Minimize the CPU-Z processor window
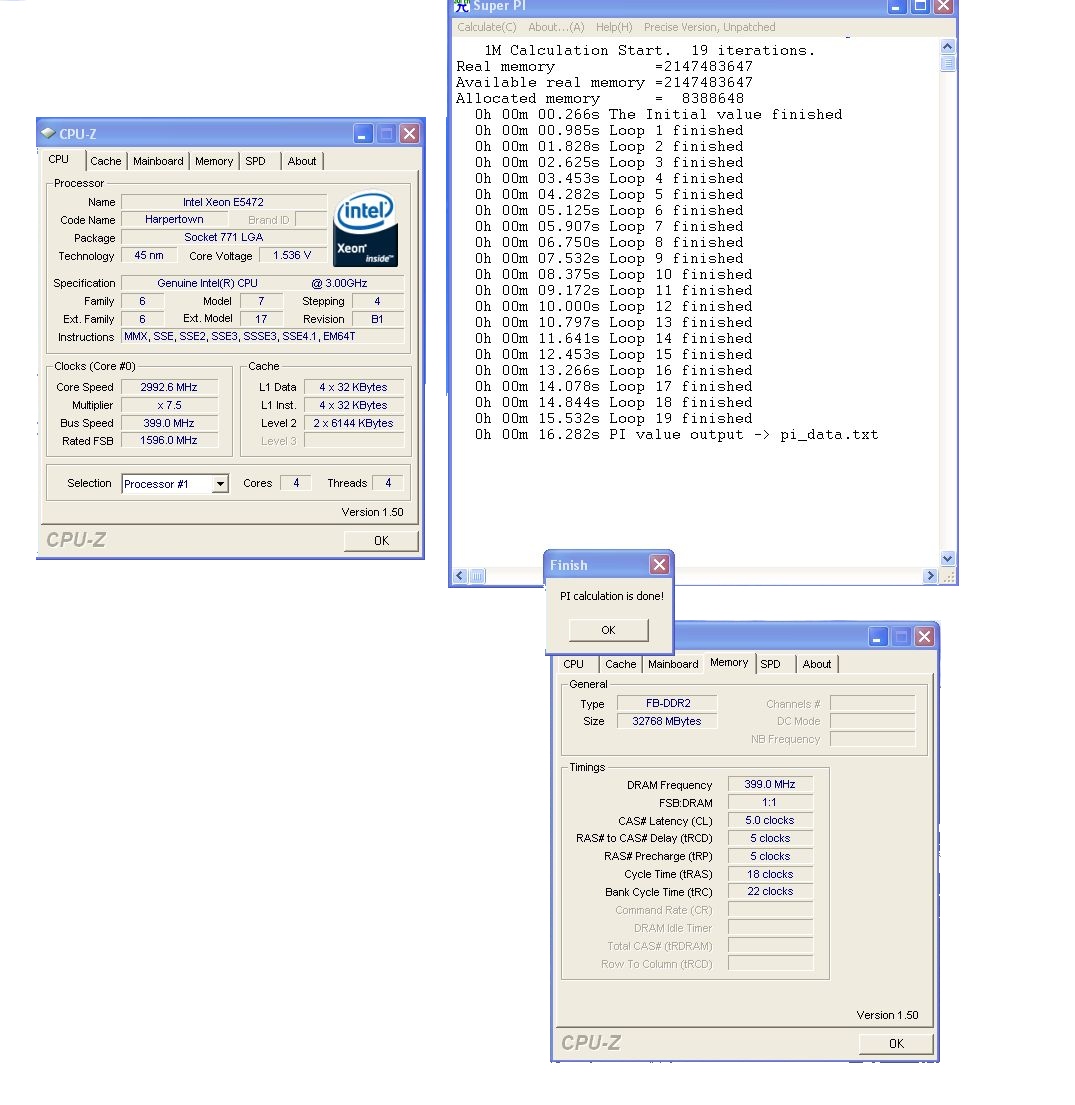Viewport: 1075px width, 1105px height. point(362,134)
